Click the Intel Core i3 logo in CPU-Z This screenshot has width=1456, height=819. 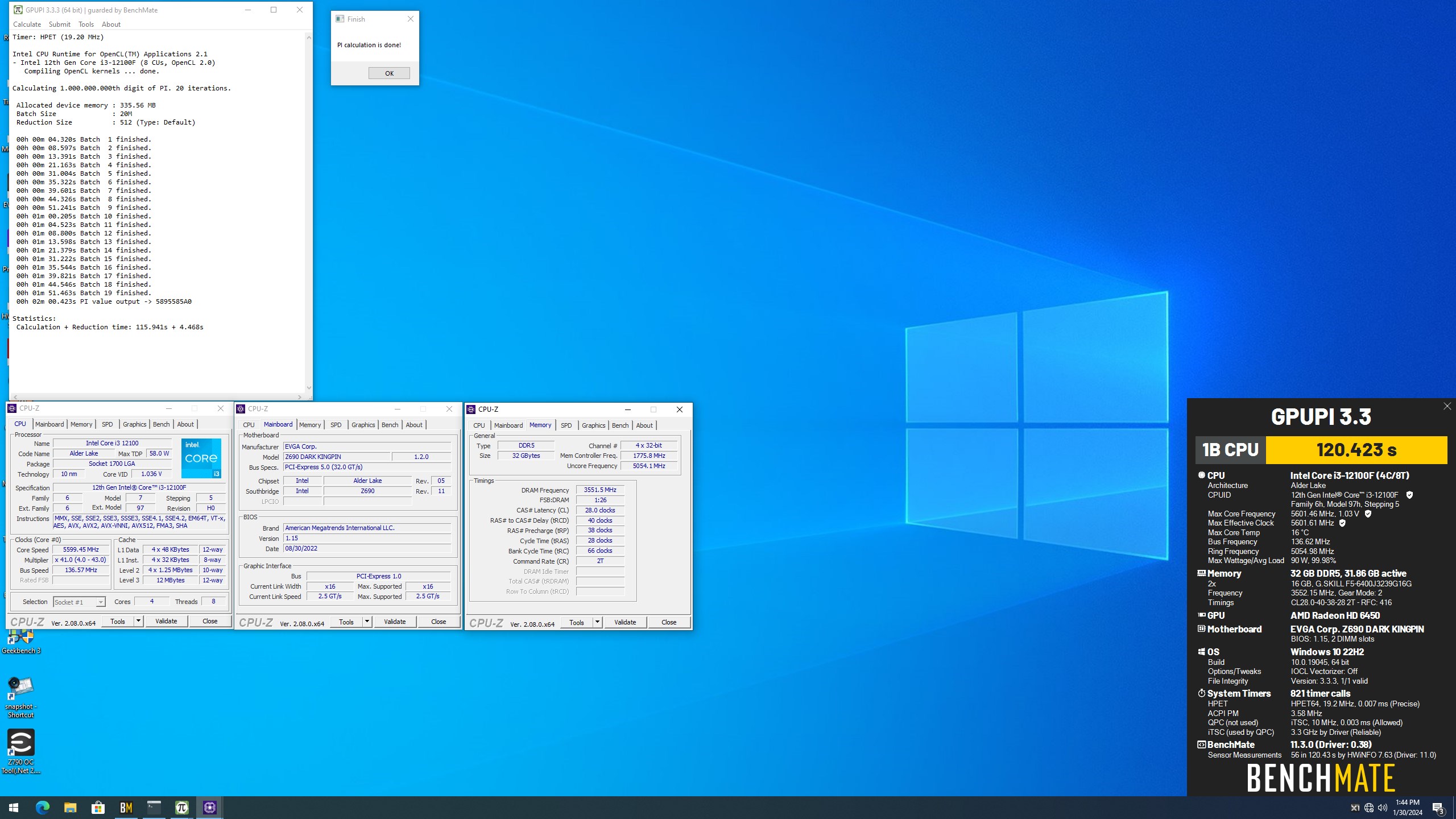[201, 458]
